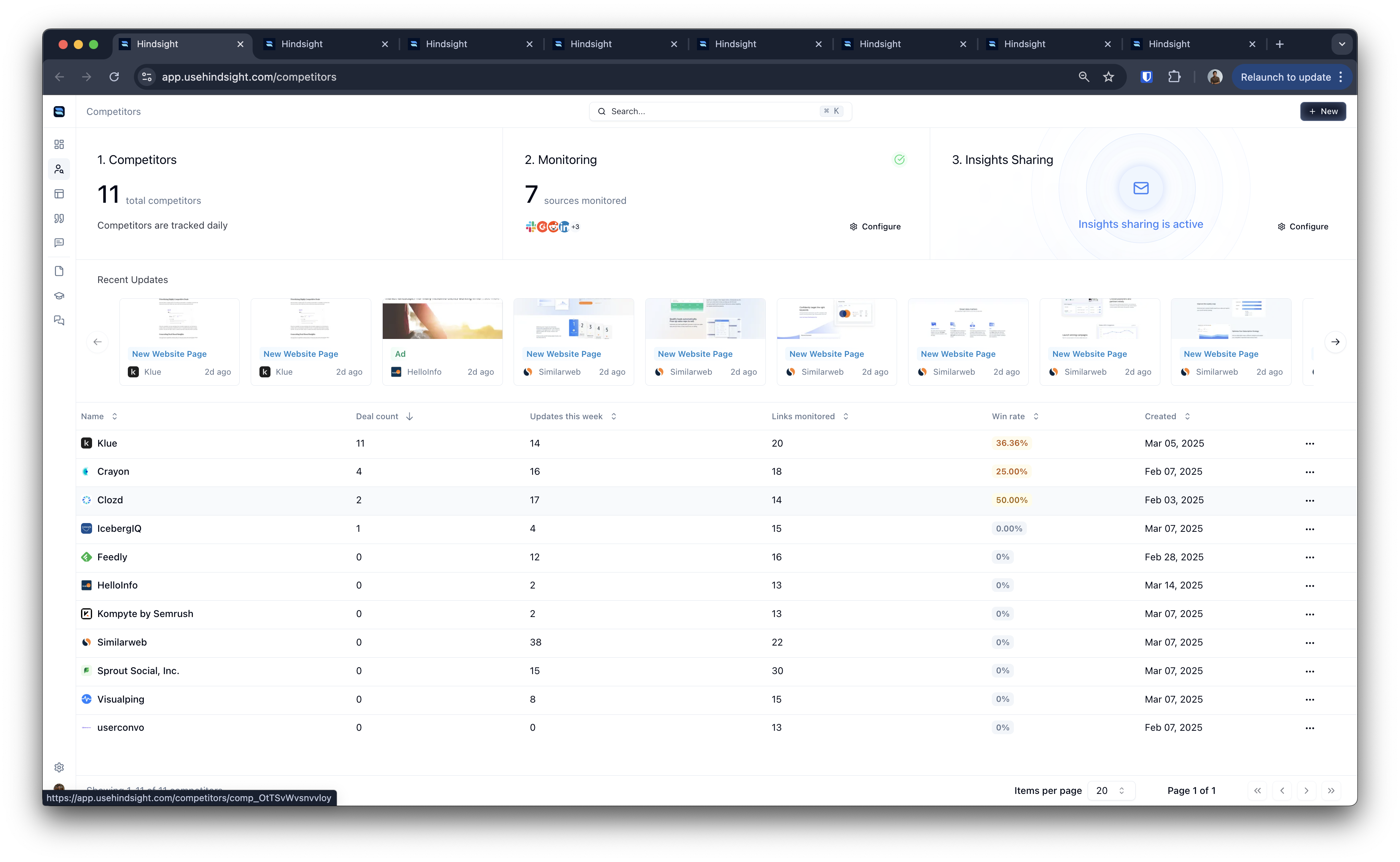This screenshot has width=1400, height=862.
Task: Open the browser extensions puzzle icon
Action: pos(1174,77)
